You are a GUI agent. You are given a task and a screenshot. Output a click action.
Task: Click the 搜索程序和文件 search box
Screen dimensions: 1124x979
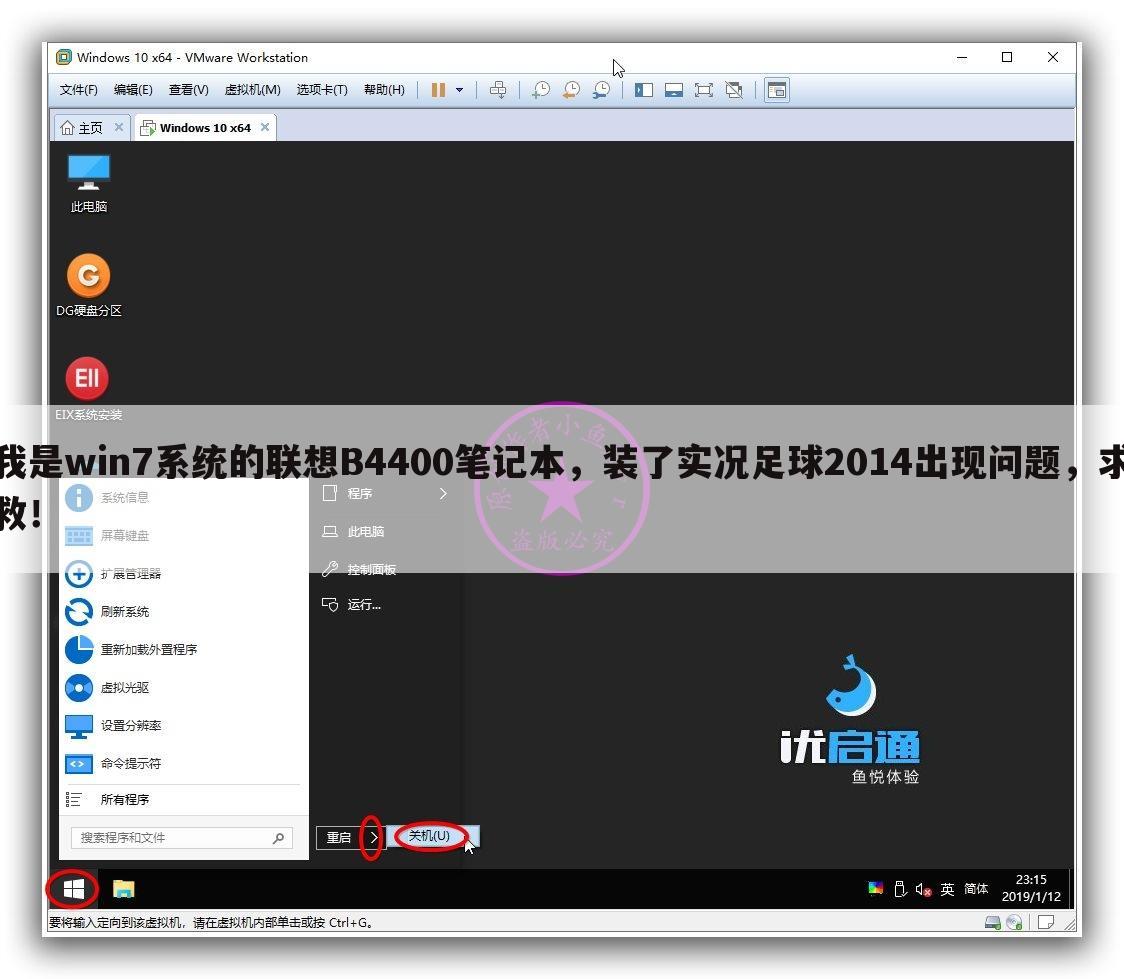click(x=182, y=837)
